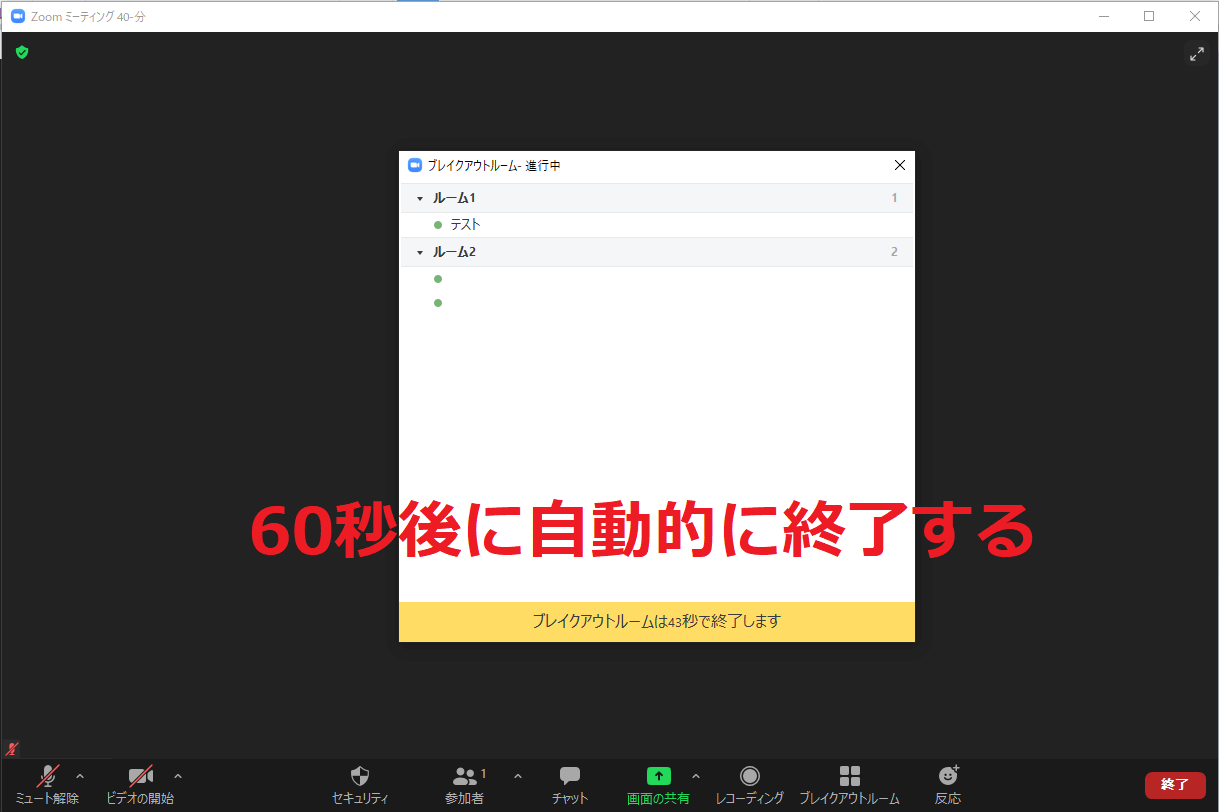Open the Participants panel icon
Screen dimensions: 1219x812
tap(465, 777)
